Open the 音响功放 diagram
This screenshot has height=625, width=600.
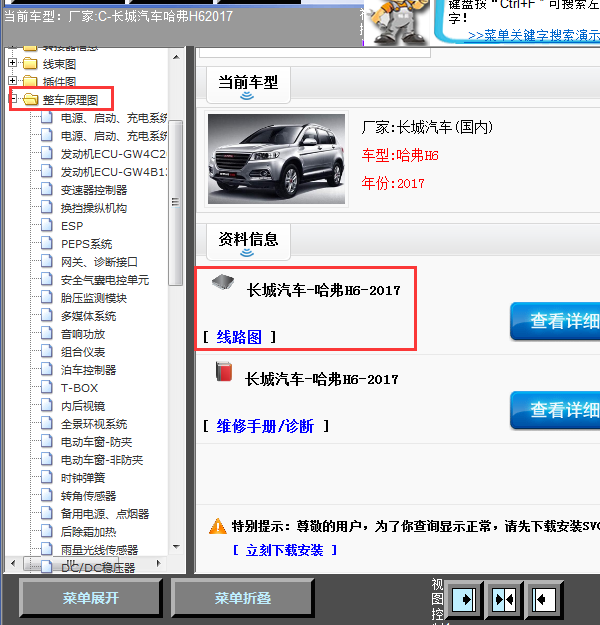point(83,334)
